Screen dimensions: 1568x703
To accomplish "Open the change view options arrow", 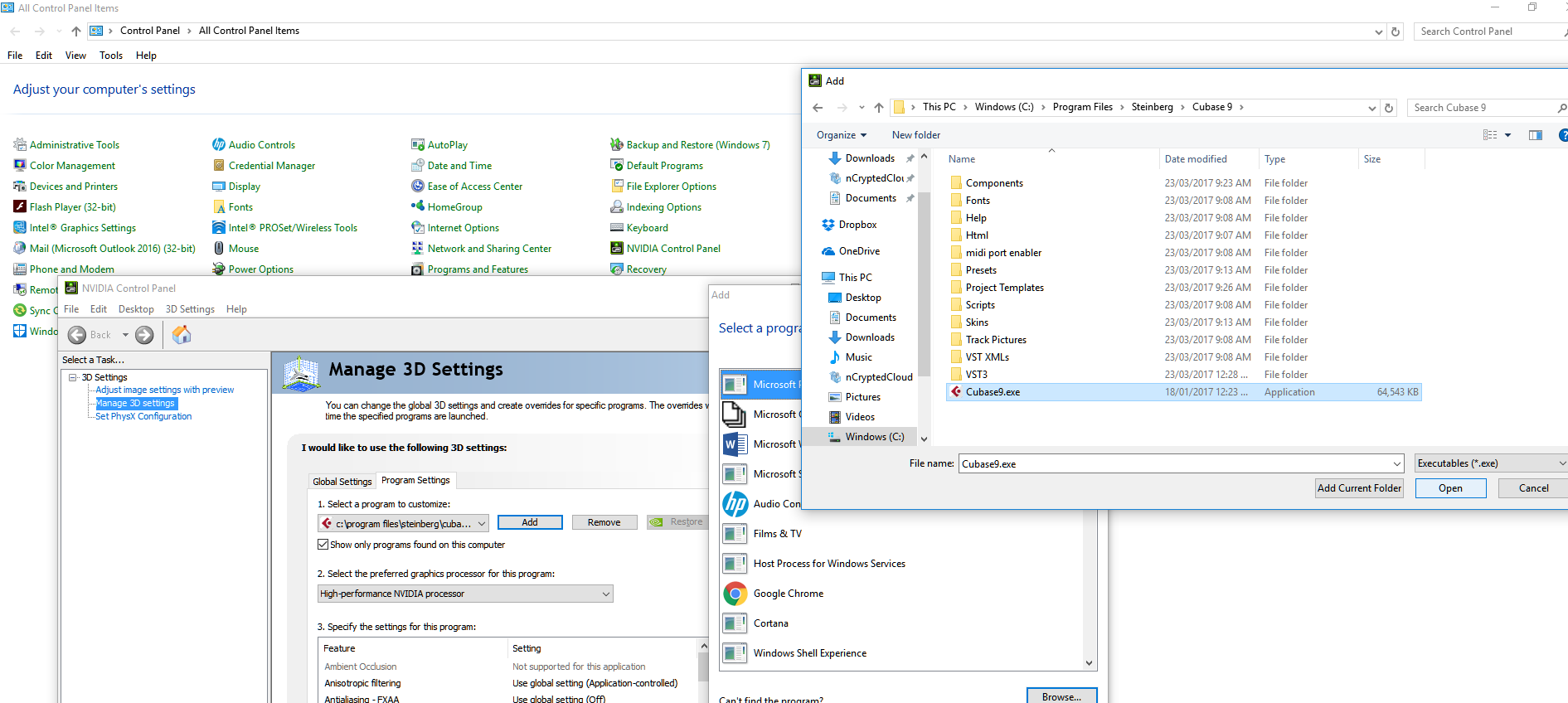I will [1507, 135].
